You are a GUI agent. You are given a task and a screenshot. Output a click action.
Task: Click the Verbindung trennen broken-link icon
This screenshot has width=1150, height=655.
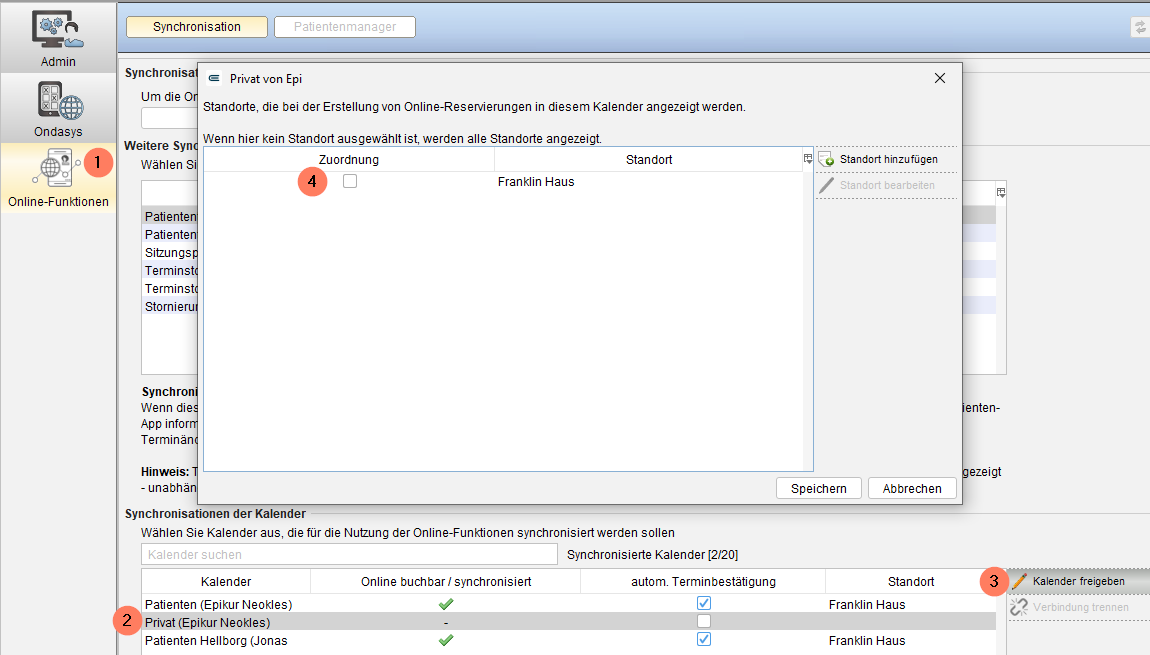(1019, 607)
